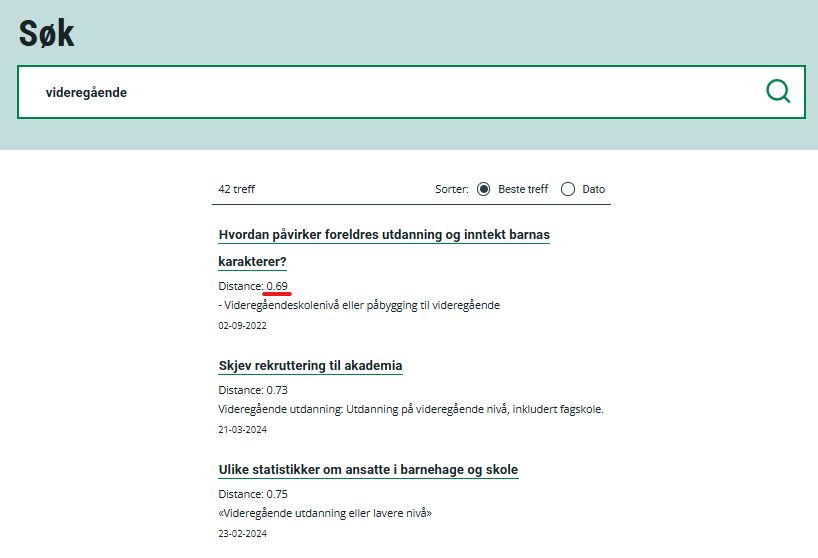Click the red-underlined 'Distance: 0.69' value
This screenshot has height=558, width=818.
[x=277, y=286]
